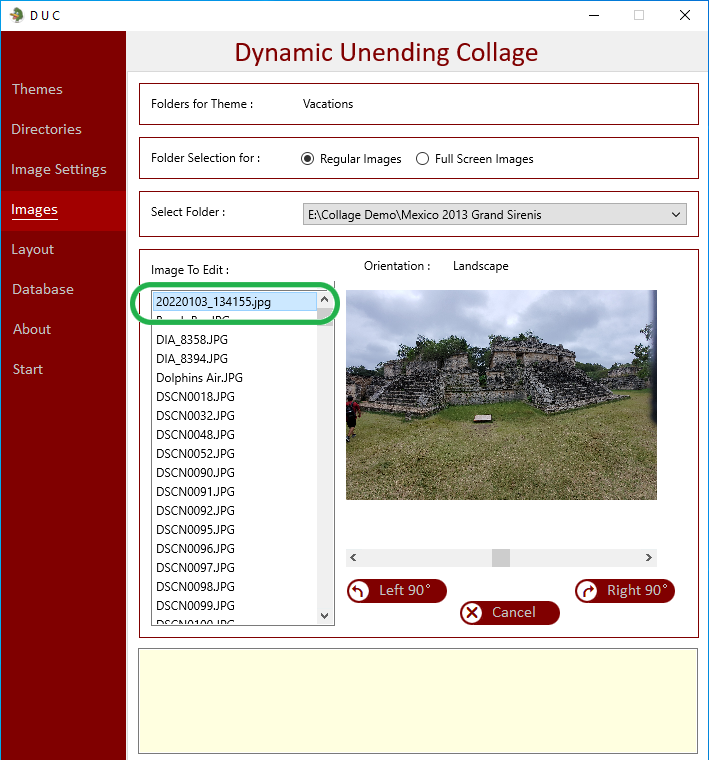Image resolution: width=714 pixels, height=760 pixels.
Task: Click the pale yellow message box
Action: click(x=418, y=701)
